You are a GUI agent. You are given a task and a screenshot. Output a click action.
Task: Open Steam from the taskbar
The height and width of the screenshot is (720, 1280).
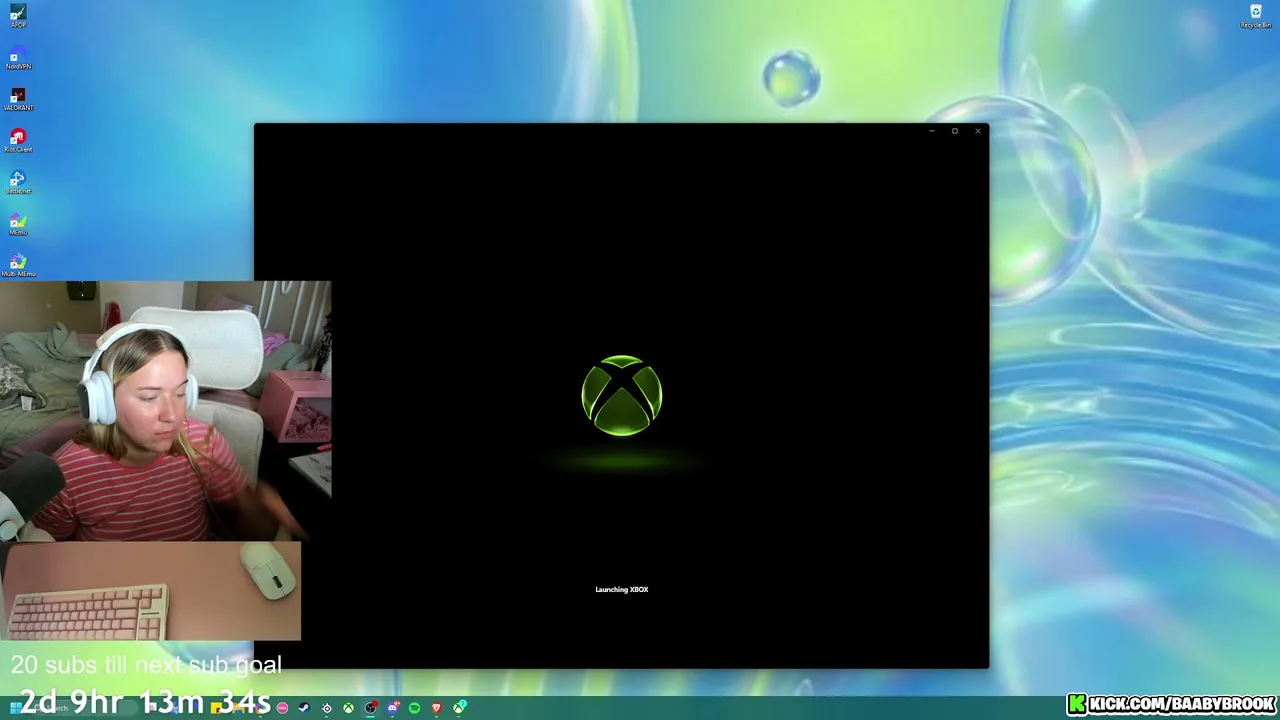pos(304,708)
